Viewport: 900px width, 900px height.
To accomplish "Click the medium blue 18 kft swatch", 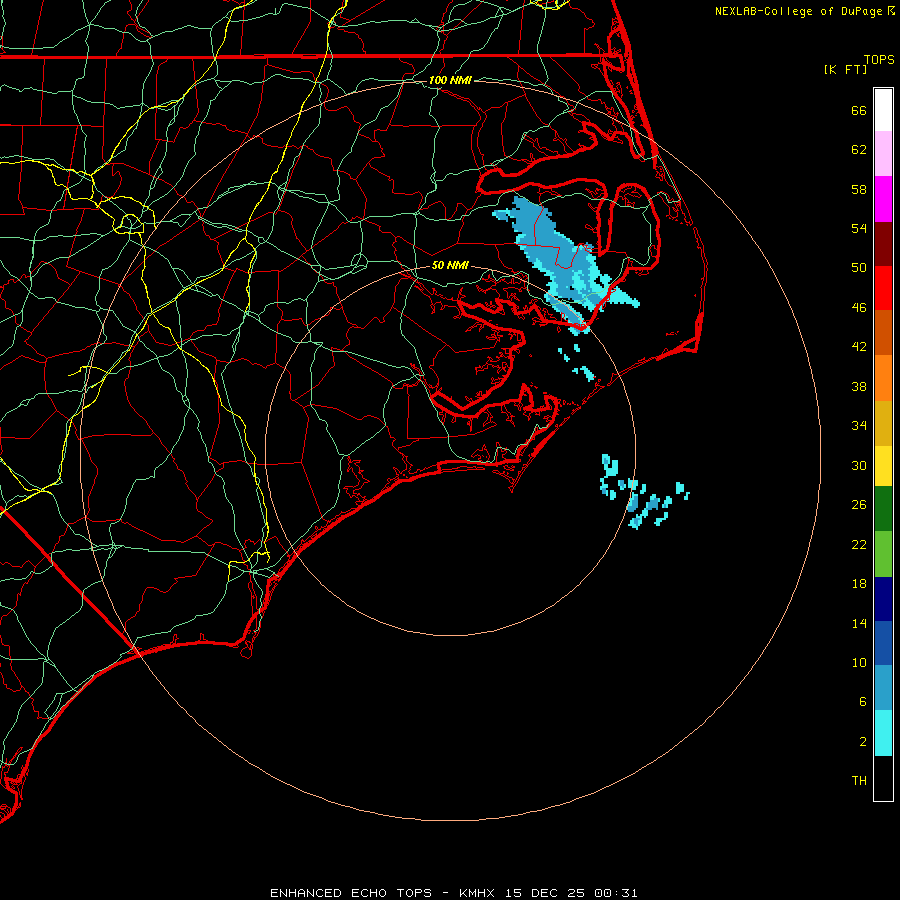I will (x=883, y=643).
